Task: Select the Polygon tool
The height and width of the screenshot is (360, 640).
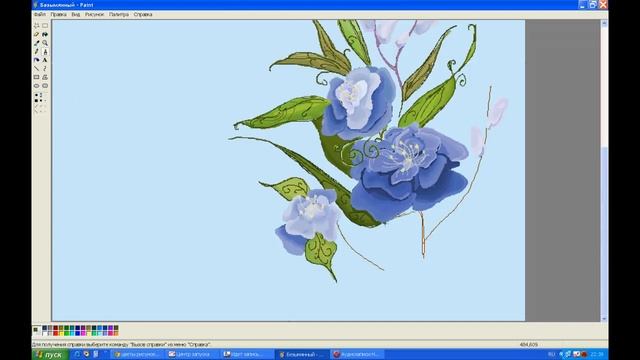Action: click(45, 77)
